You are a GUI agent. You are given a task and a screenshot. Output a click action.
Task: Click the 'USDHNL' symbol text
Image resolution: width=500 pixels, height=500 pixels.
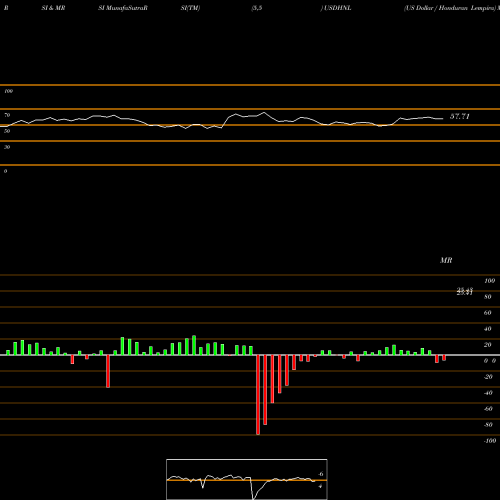tap(338, 8)
